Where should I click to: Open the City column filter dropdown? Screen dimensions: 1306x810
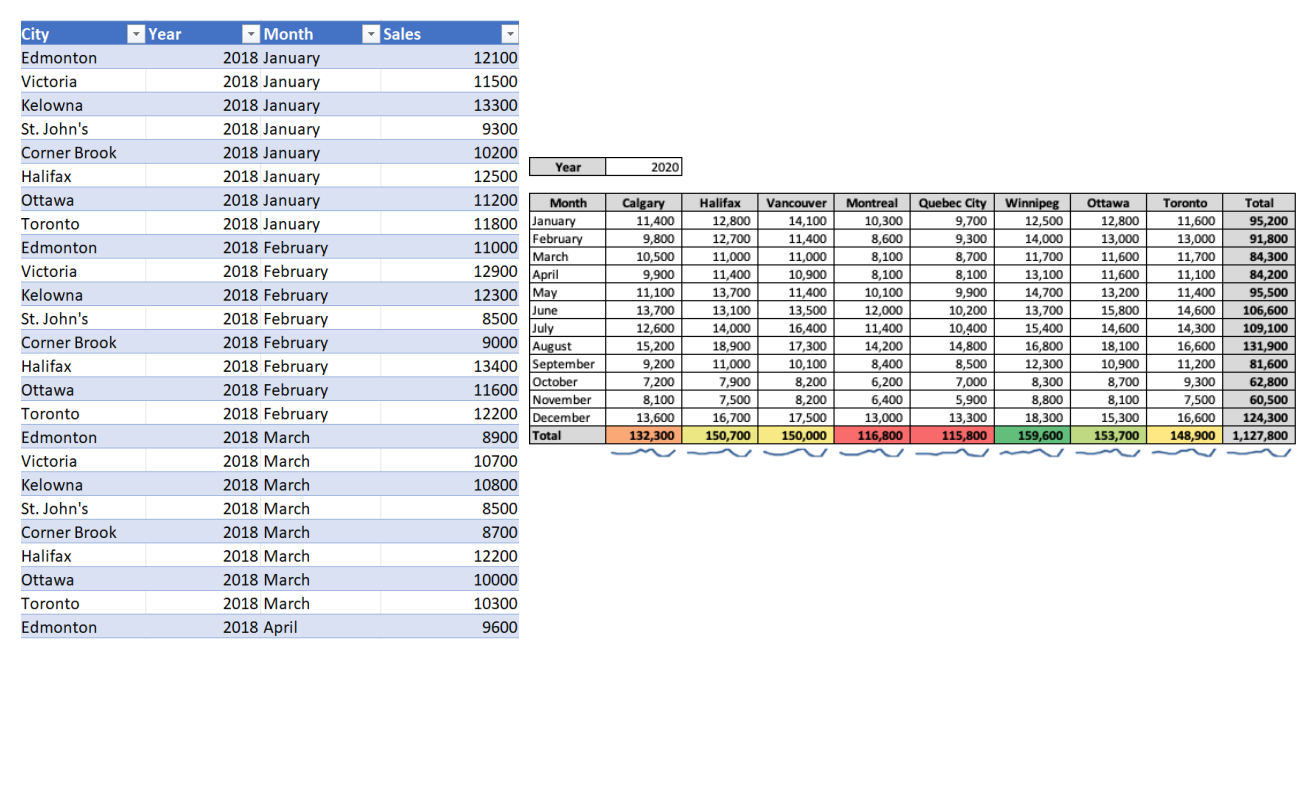(136, 33)
